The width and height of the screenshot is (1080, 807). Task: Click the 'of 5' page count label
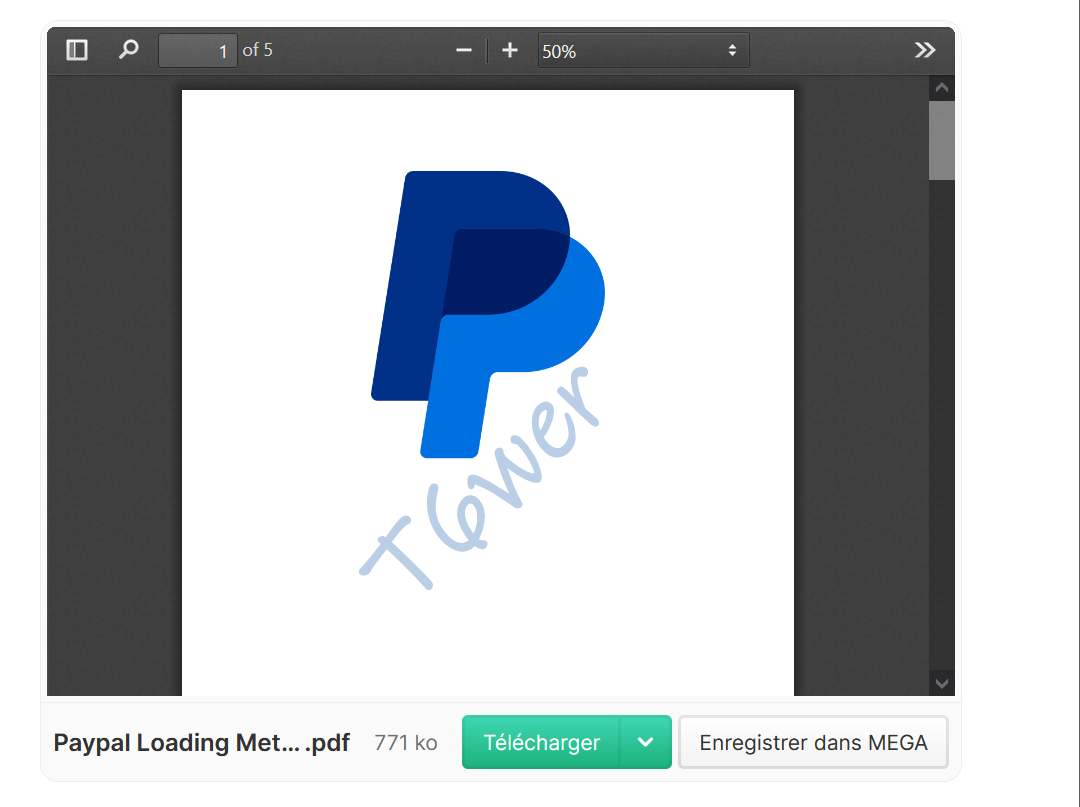tap(258, 50)
